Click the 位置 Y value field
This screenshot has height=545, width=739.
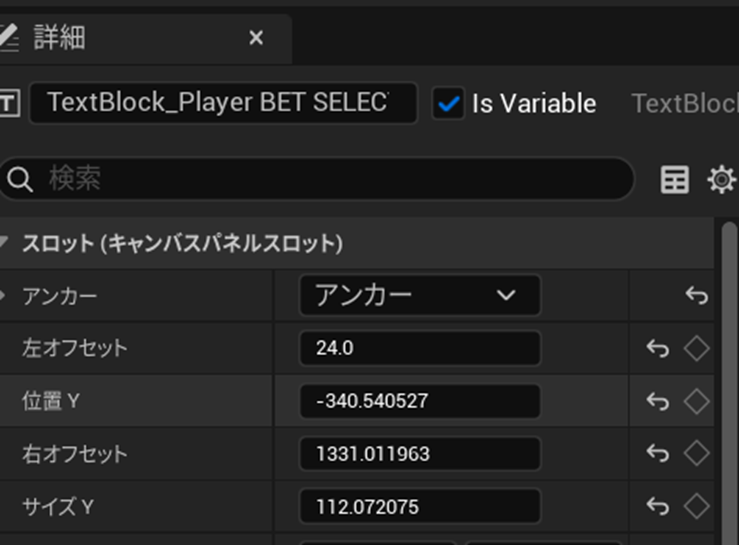coord(419,401)
